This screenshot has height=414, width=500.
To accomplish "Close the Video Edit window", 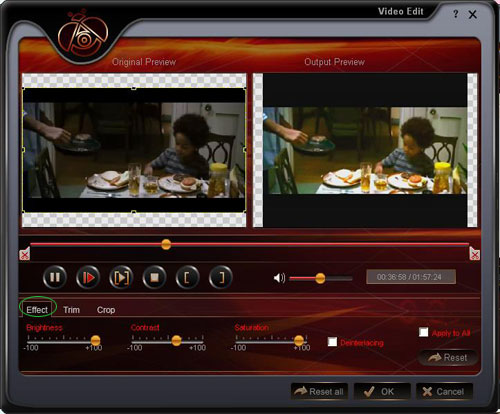I will coord(473,14).
